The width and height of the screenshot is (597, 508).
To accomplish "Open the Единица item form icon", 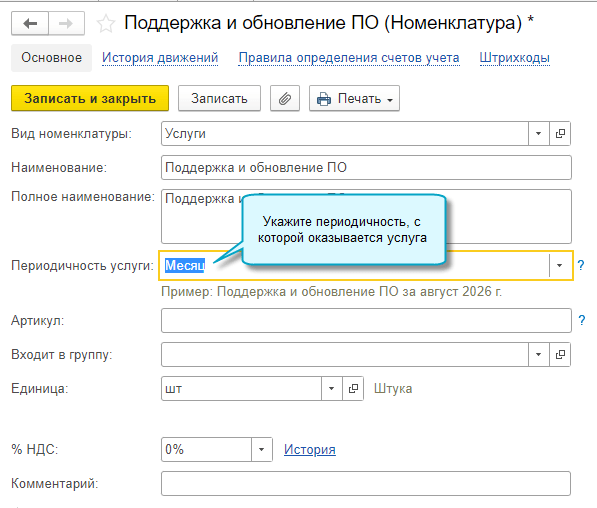I will click(353, 388).
